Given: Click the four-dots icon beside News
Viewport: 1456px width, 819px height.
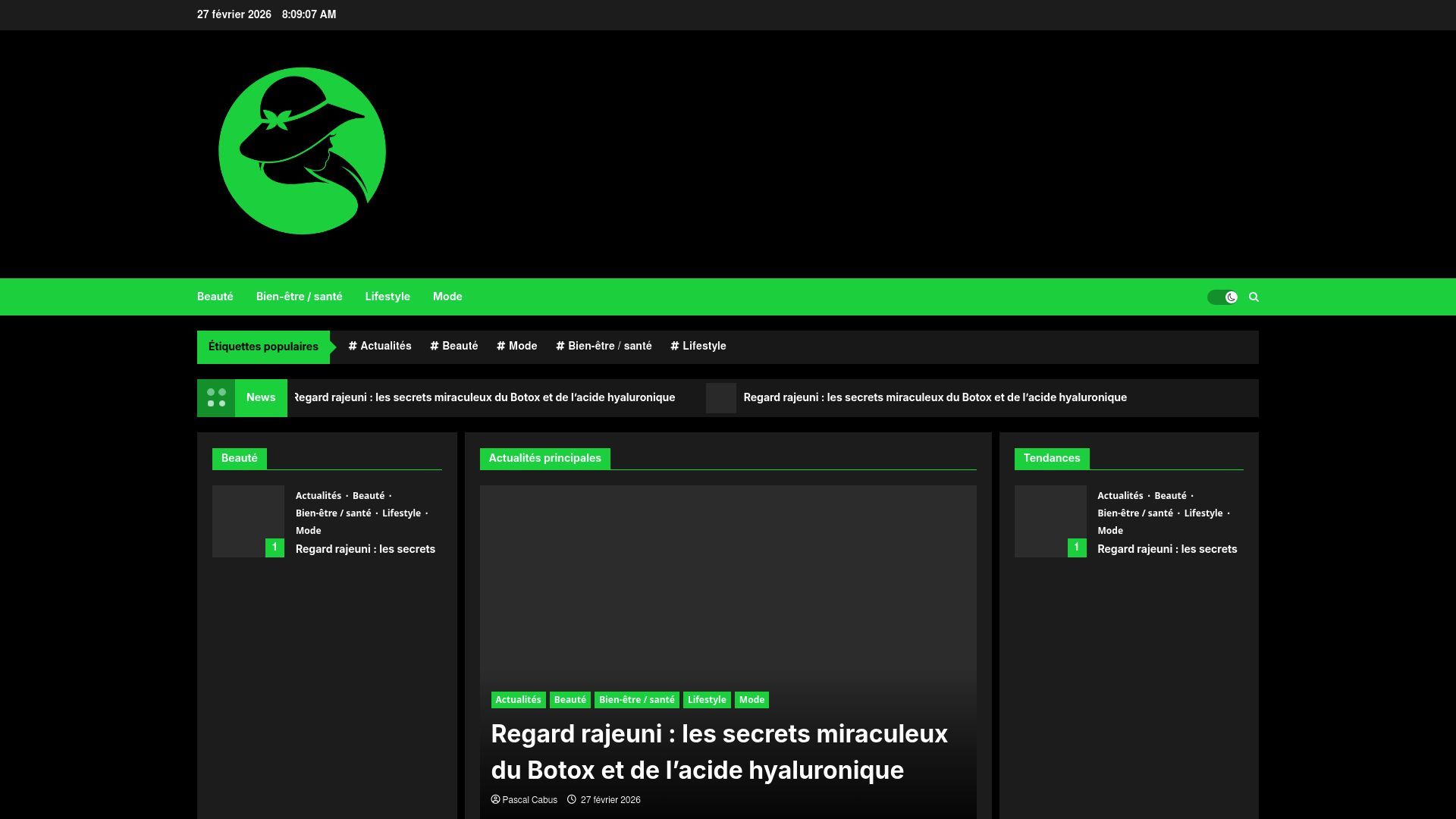Looking at the screenshot, I should pos(216,398).
